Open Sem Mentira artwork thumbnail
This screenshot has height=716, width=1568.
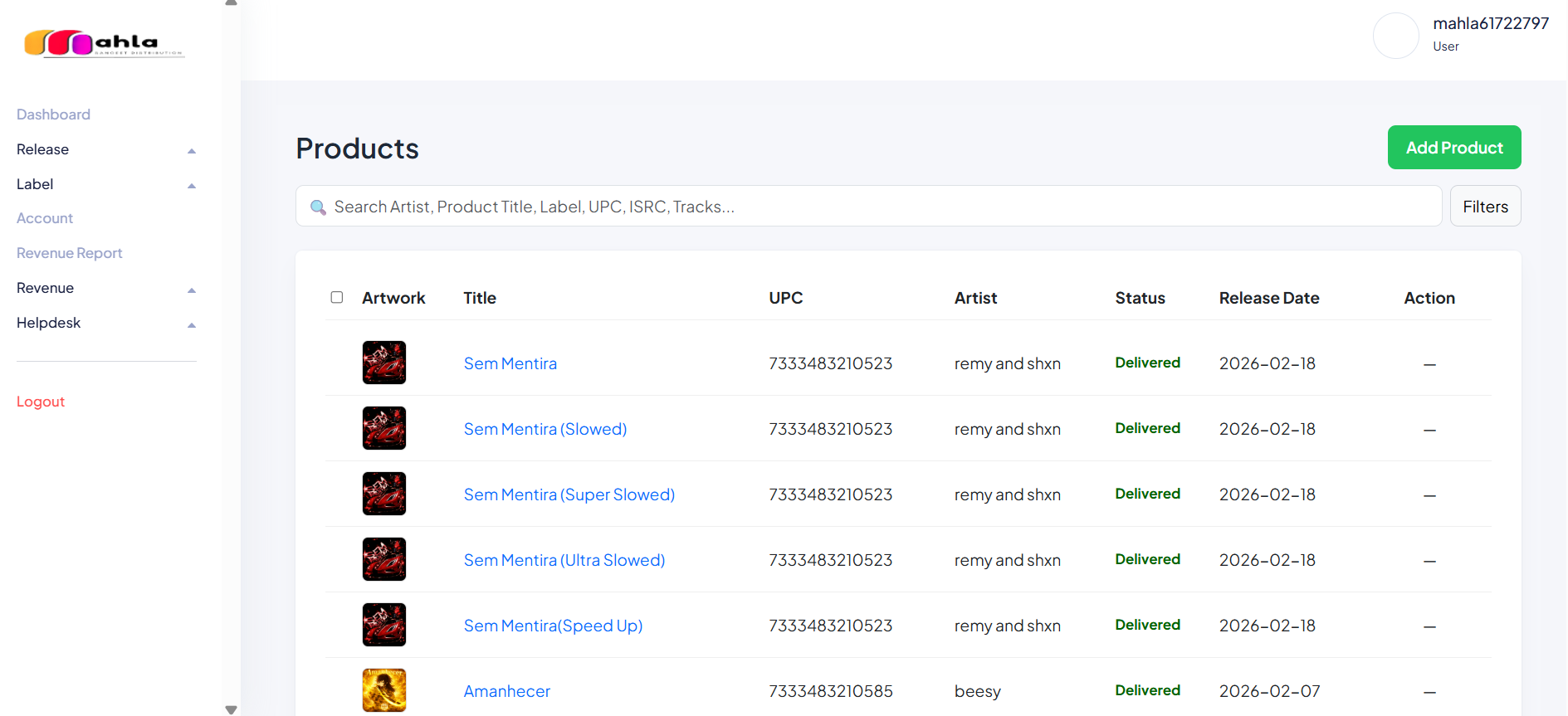coord(384,363)
